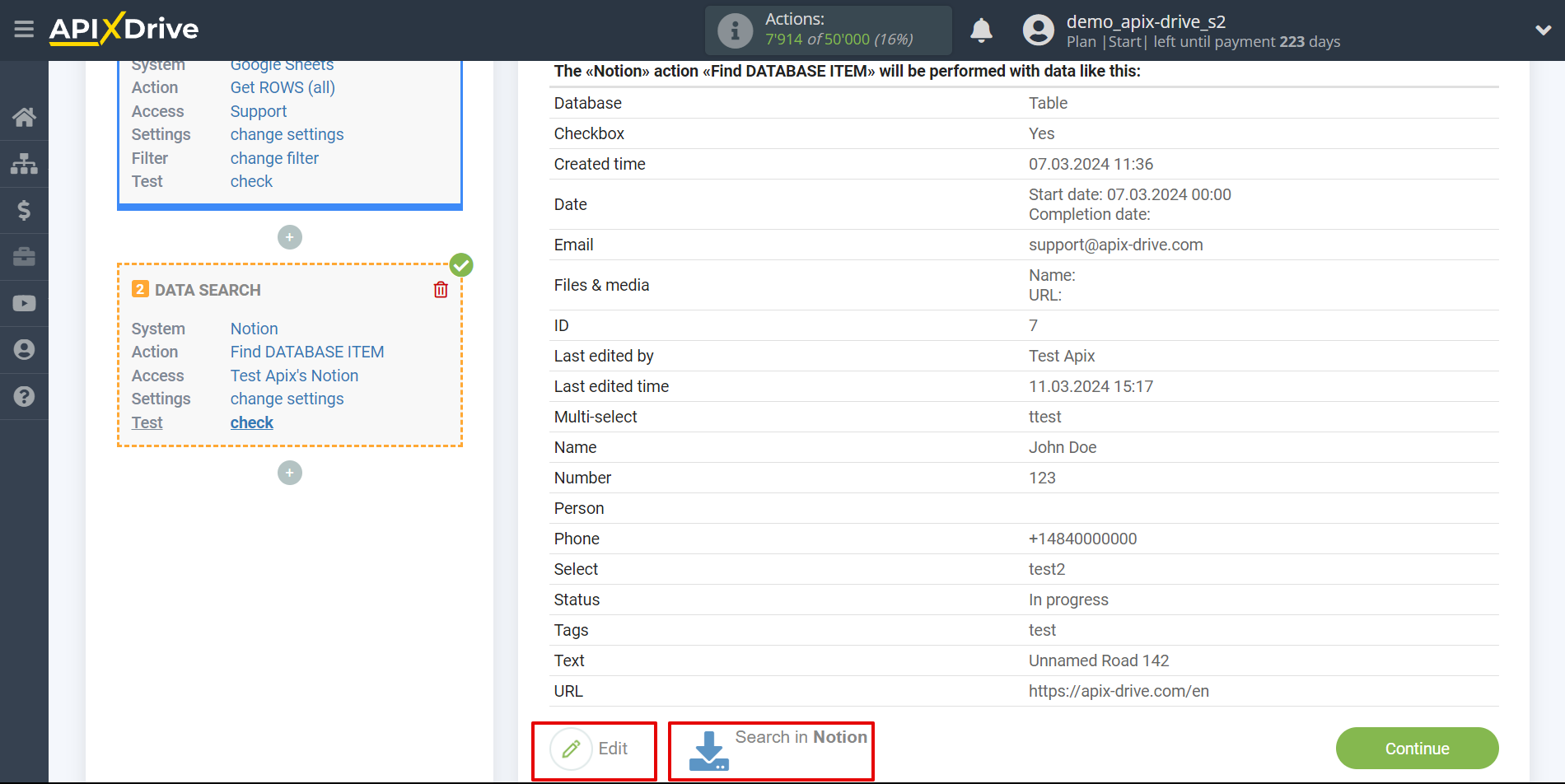Click the Edit pencil icon
Image resolution: width=1565 pixels, height=784 pixels.
coord(571,749)
